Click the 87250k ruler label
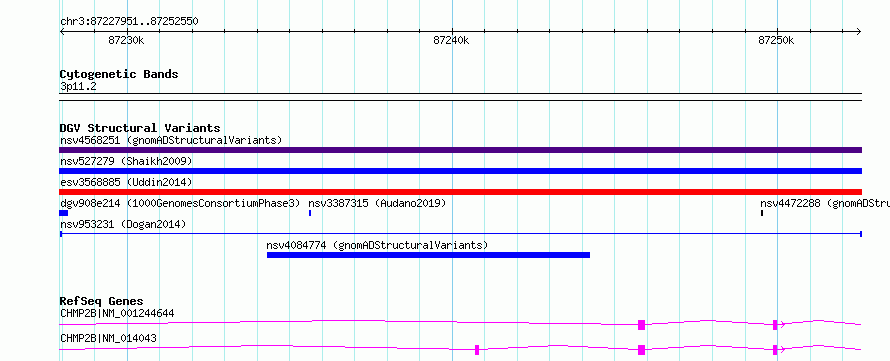Viewport: 890px width, 361px height. (776, 40)
